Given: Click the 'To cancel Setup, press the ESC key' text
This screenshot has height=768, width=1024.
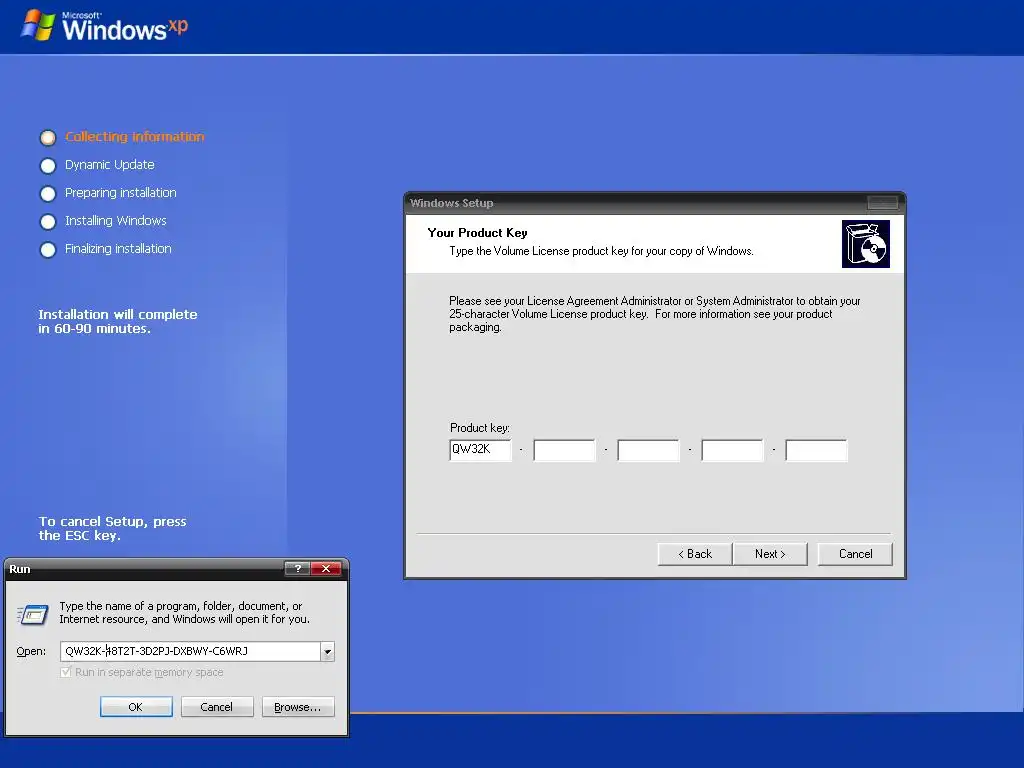Looking at the screenshot, I should (x=112, y=528).
